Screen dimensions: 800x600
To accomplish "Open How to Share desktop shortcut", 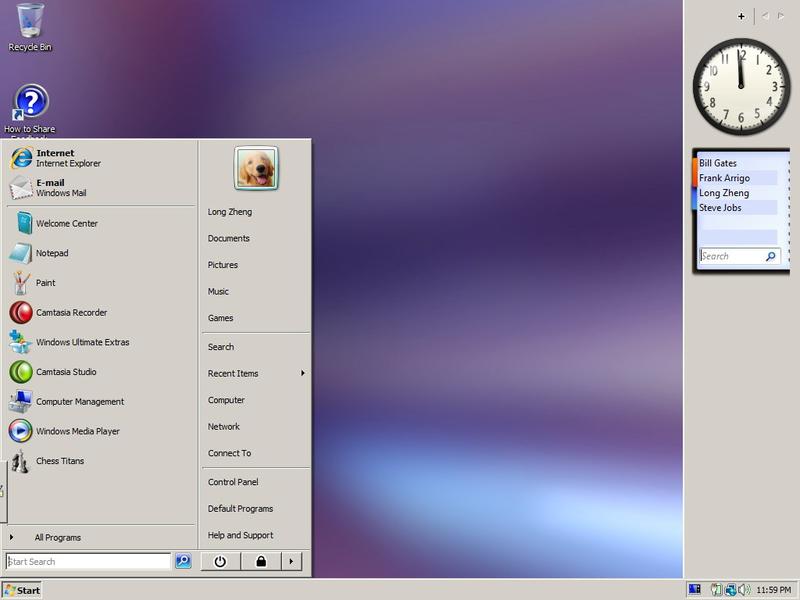I will [31, 102].
